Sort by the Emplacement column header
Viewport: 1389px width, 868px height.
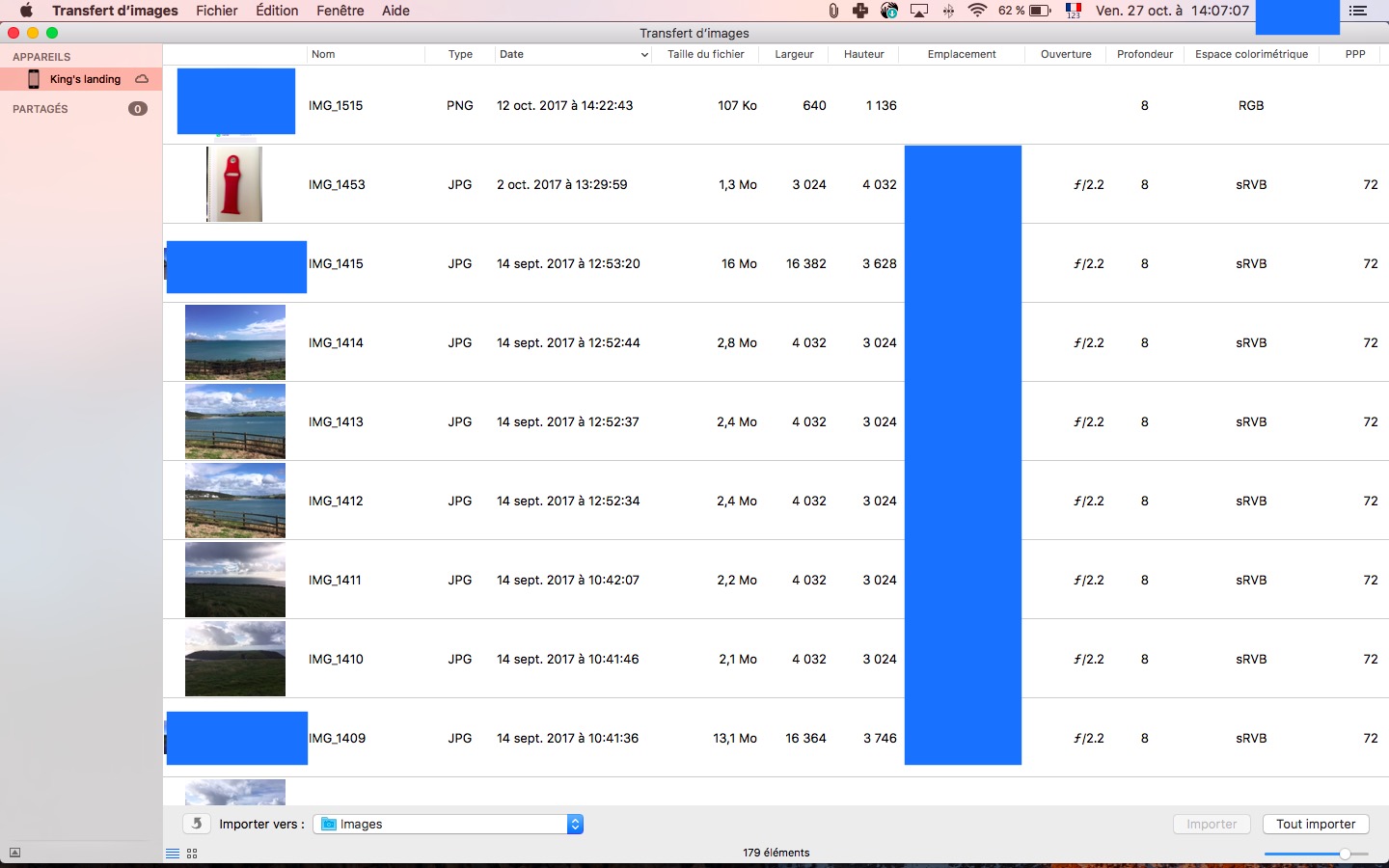click(962, 54)
